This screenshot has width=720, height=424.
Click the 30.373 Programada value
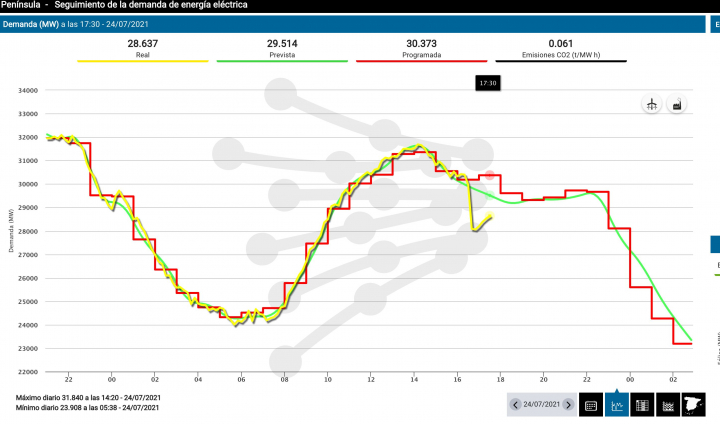(x=421, y=44)
